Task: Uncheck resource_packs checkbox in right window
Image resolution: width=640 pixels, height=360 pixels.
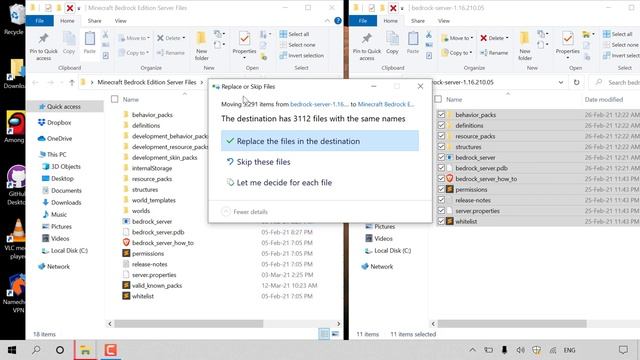Action: tap(441, 136)
